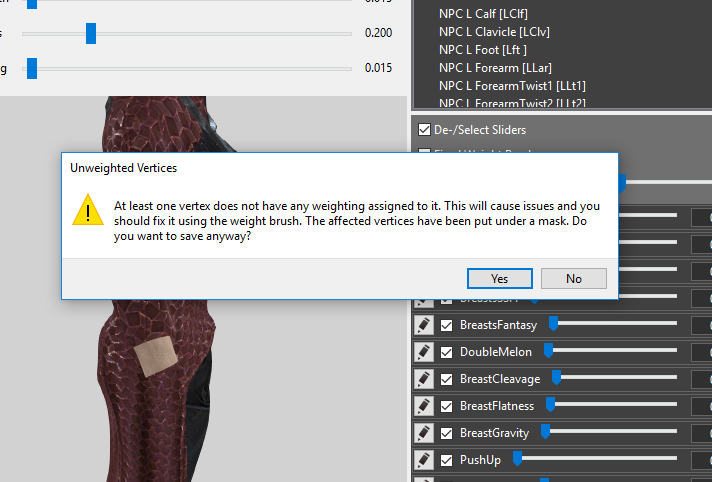
Task: Click the brush slider handle set to 0.200
Action: tap(91, 34)
